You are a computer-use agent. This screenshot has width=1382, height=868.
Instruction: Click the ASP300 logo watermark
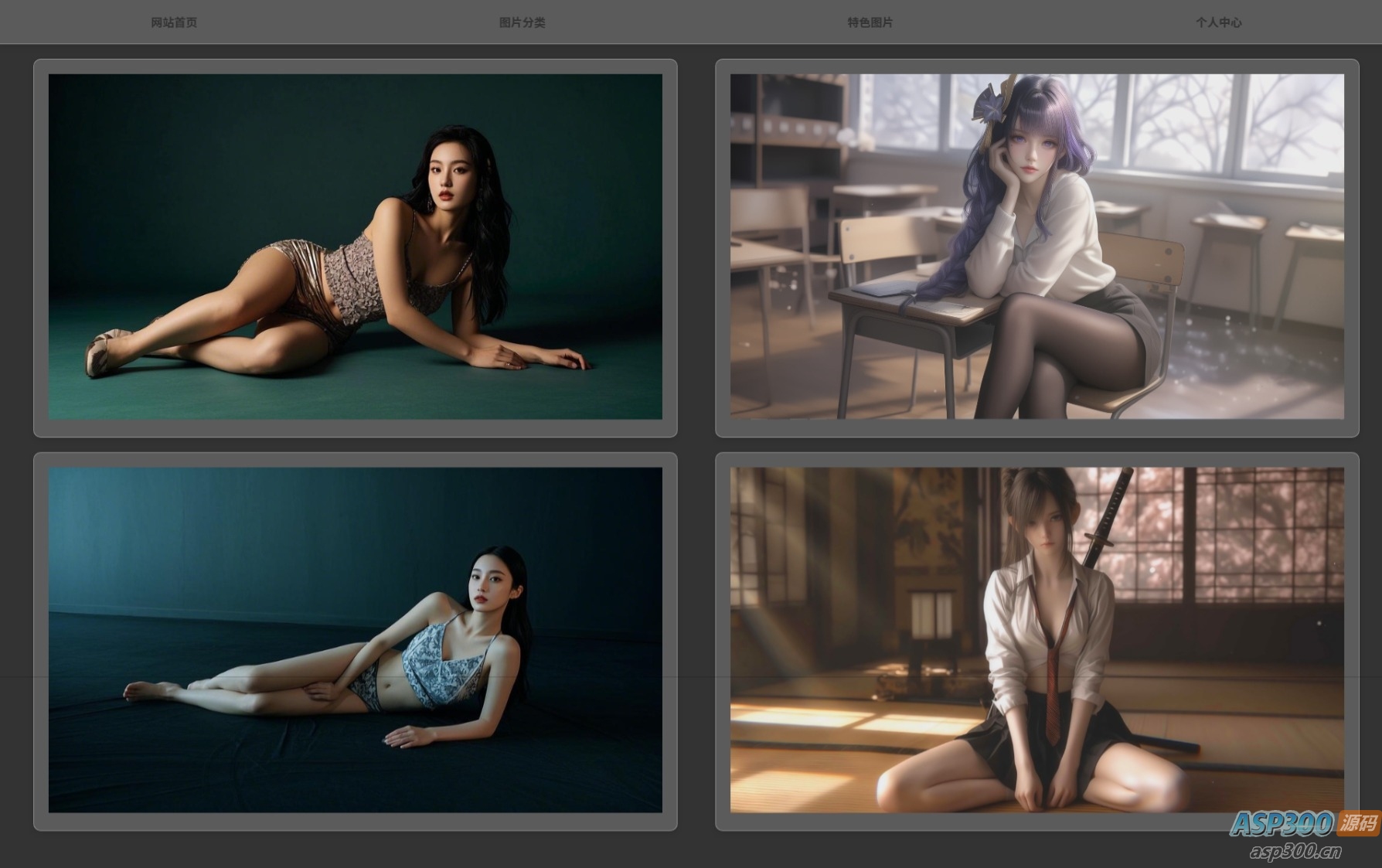point(1282,823)
